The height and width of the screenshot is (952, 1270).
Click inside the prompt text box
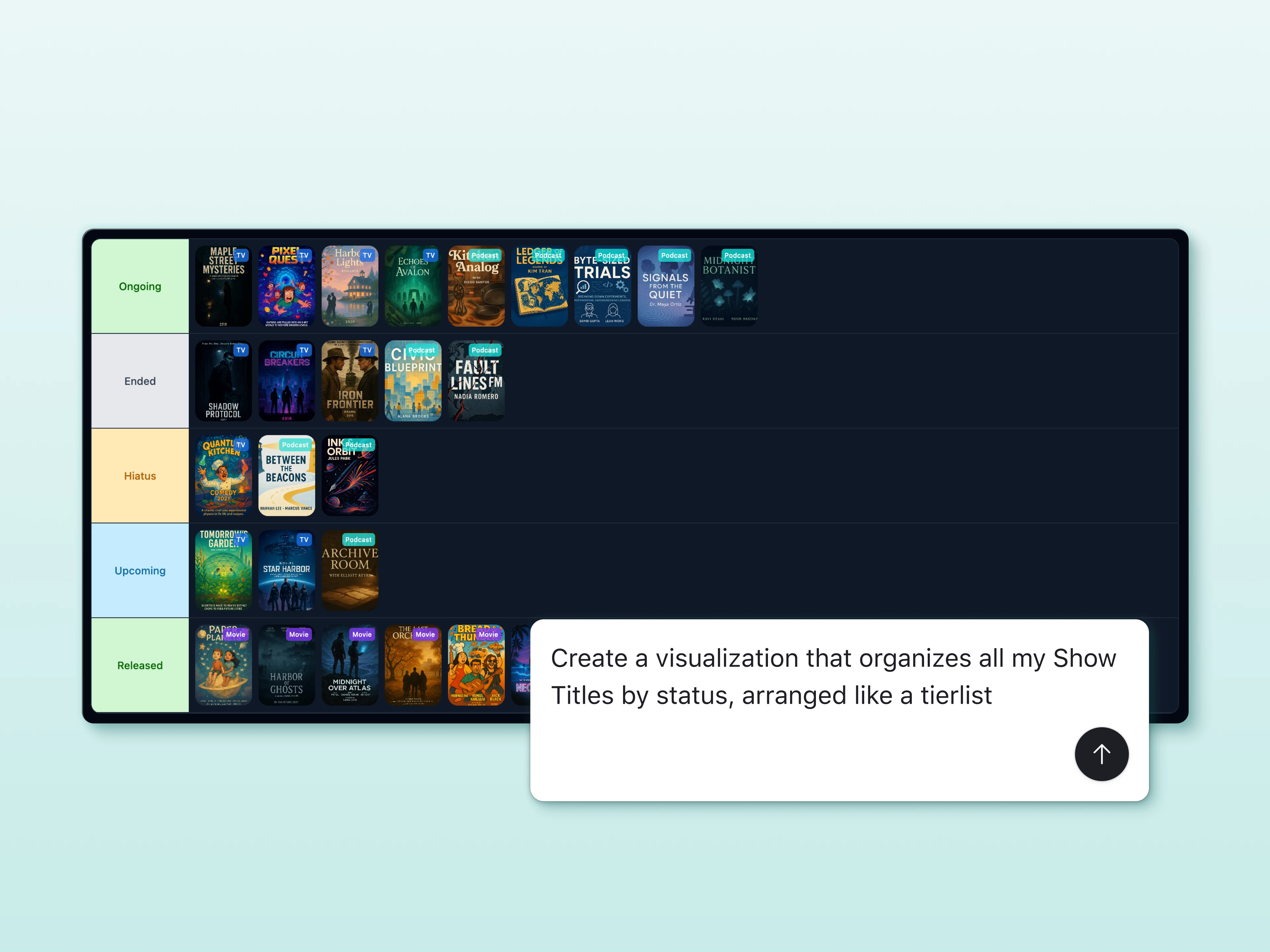click(804, 677)
